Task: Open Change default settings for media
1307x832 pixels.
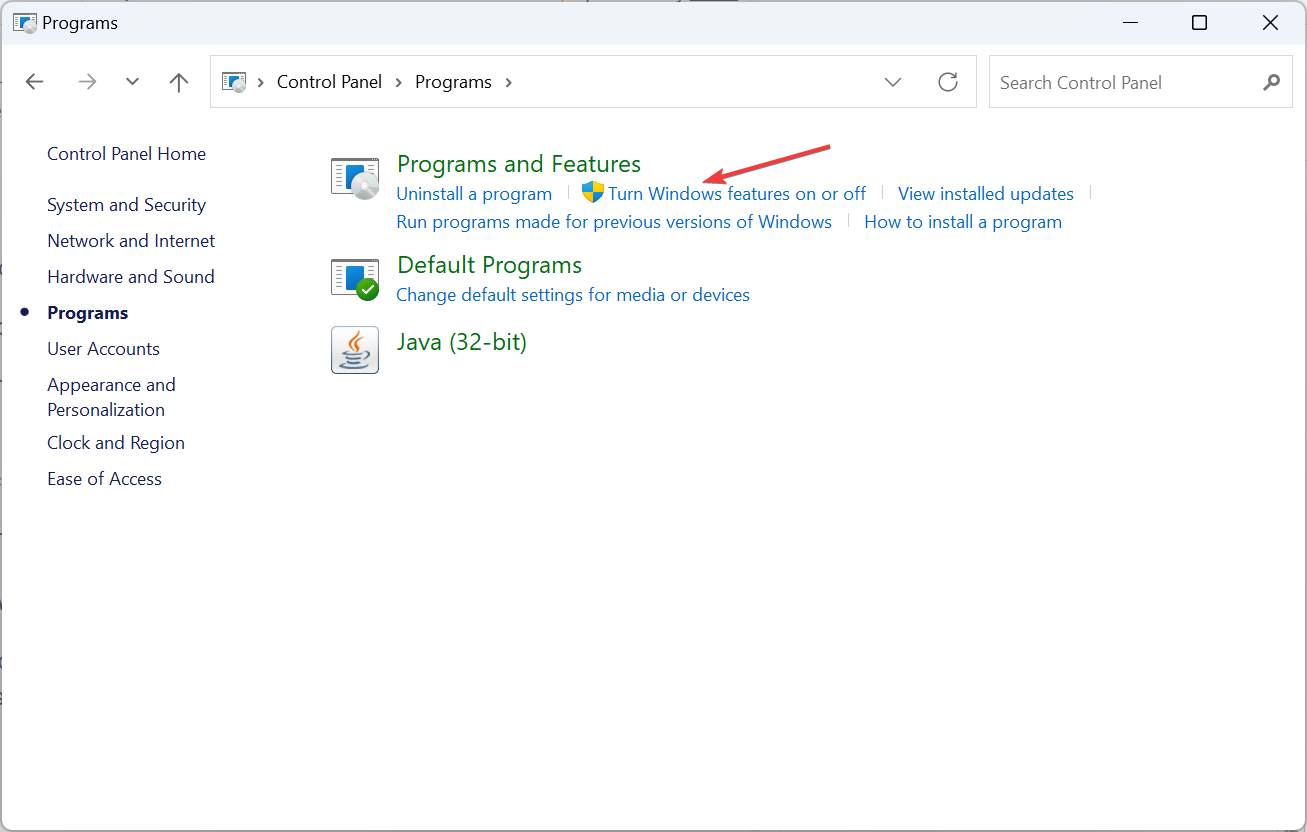Action: click(x=573, y=295)
